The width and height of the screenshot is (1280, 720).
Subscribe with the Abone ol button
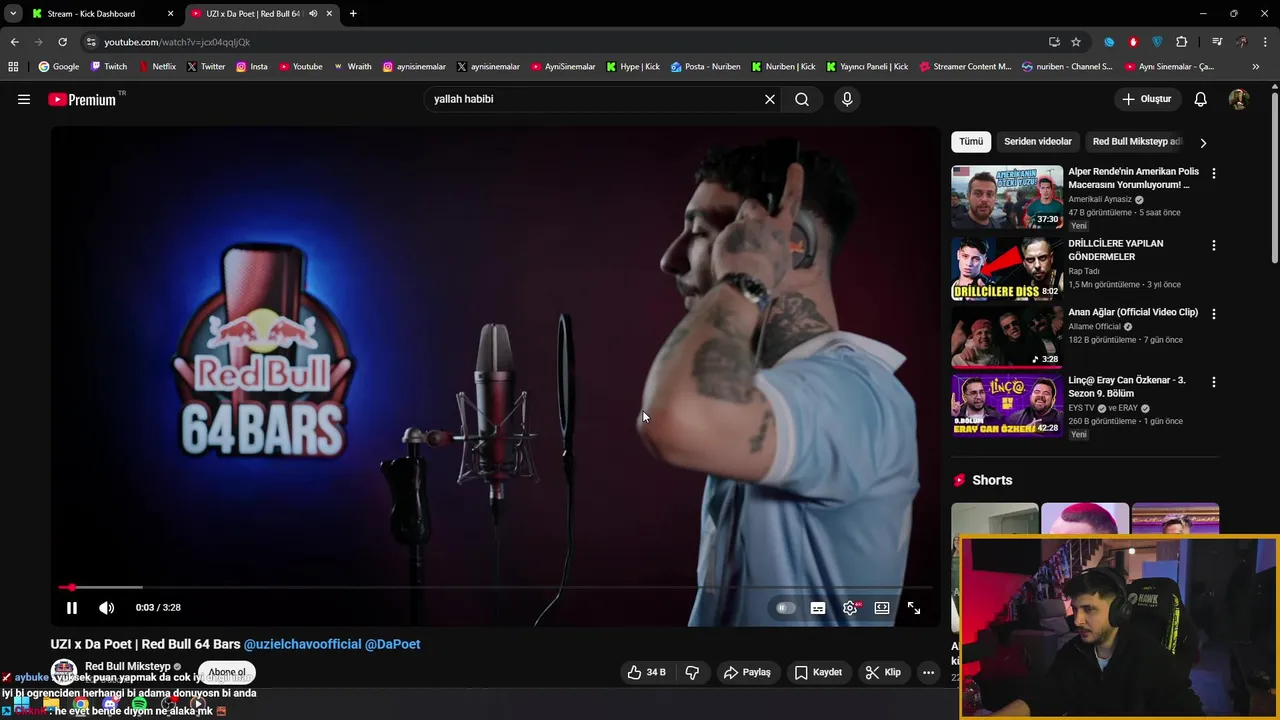click(x=227, y=672)
